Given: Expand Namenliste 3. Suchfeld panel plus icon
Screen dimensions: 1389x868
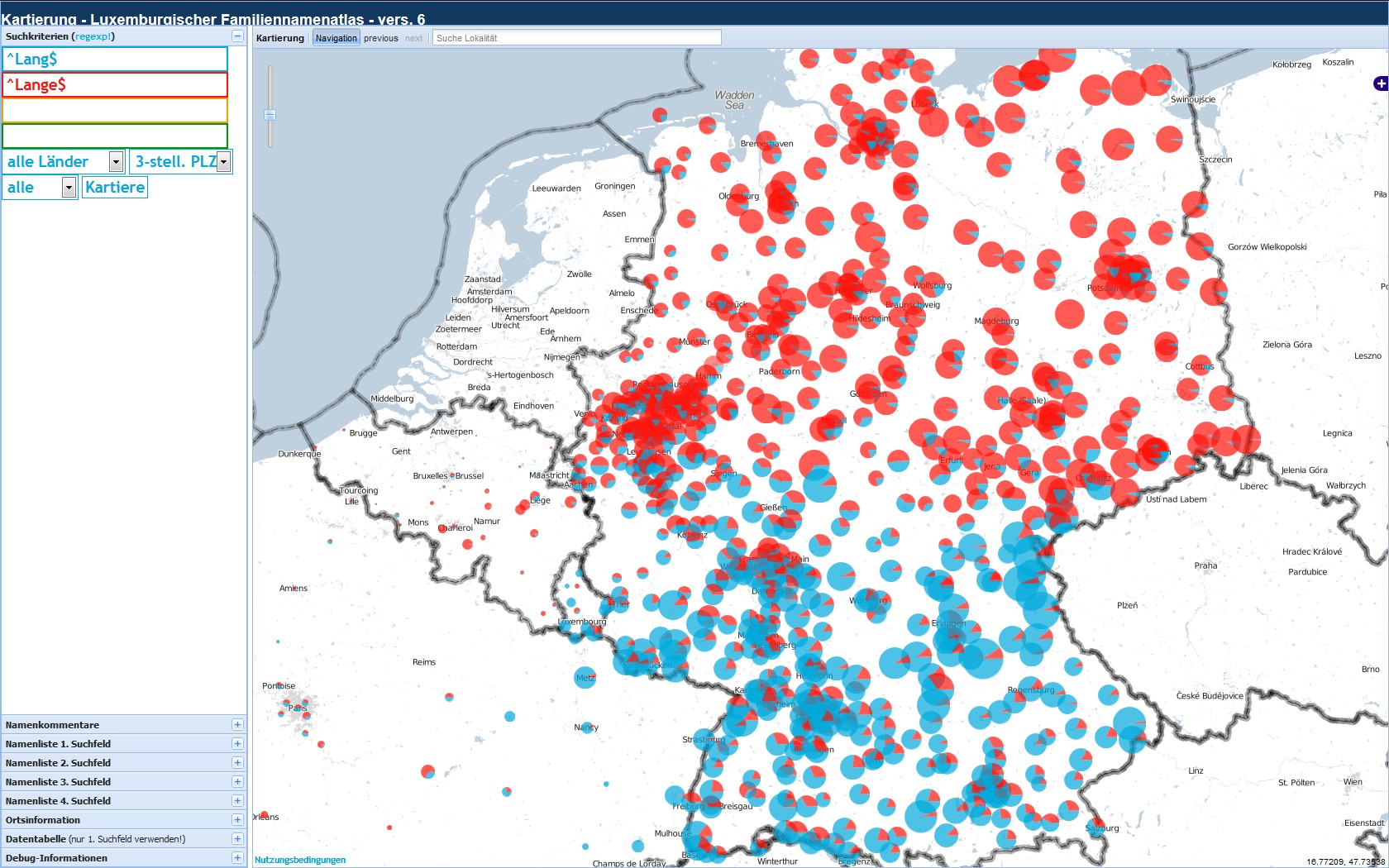Looking at the screenshot, I should (237, 782).
